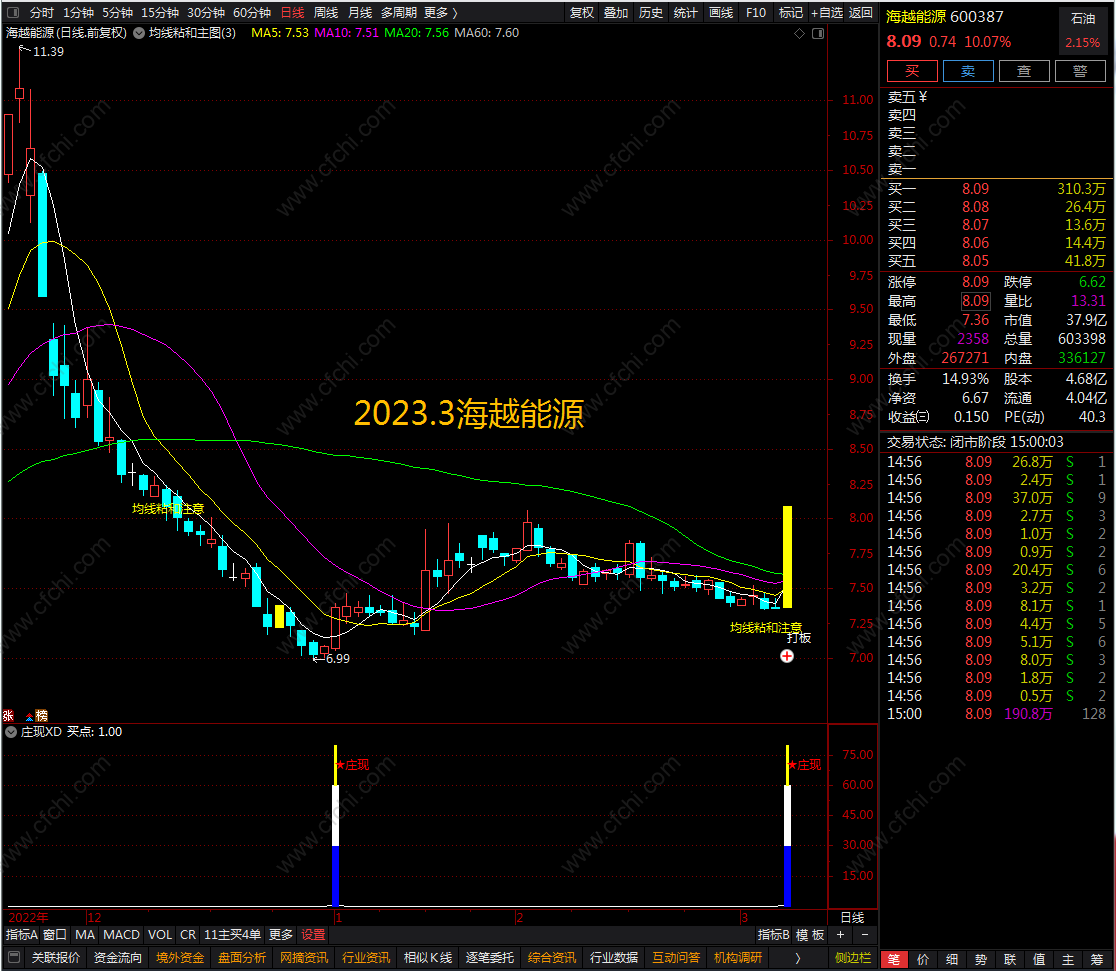The height and width of the screenshot is (971, 1116).
Task: Select 指标B in the indicator bar
Action: point(774,935)
